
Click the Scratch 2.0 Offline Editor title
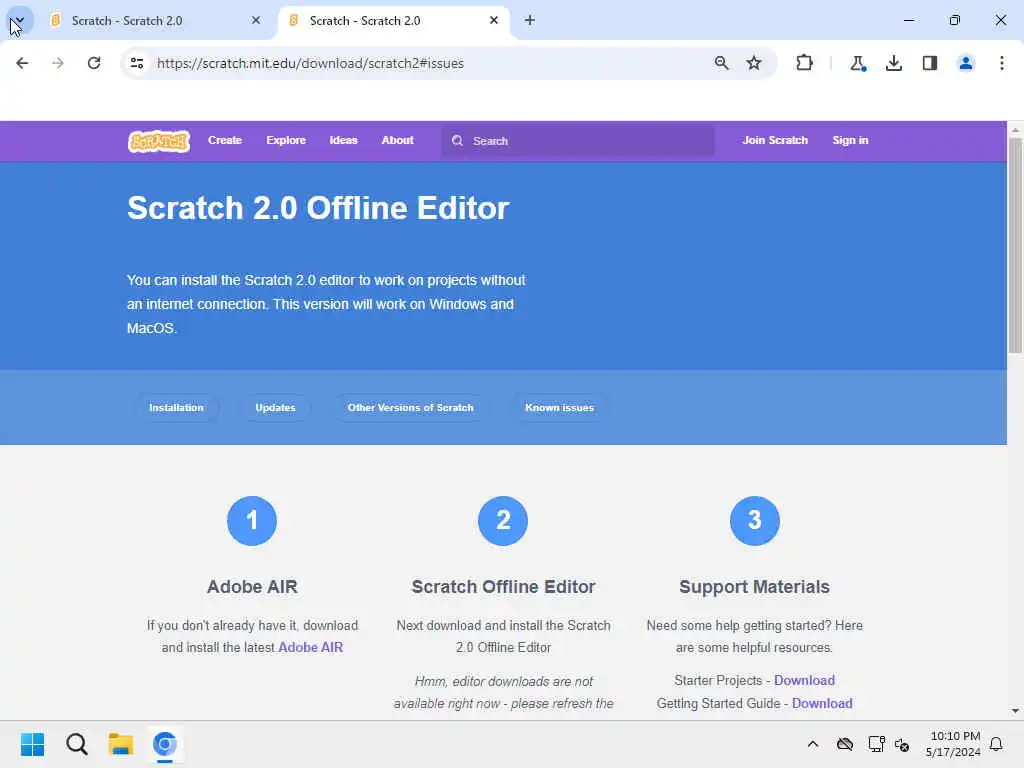point(318,208)
